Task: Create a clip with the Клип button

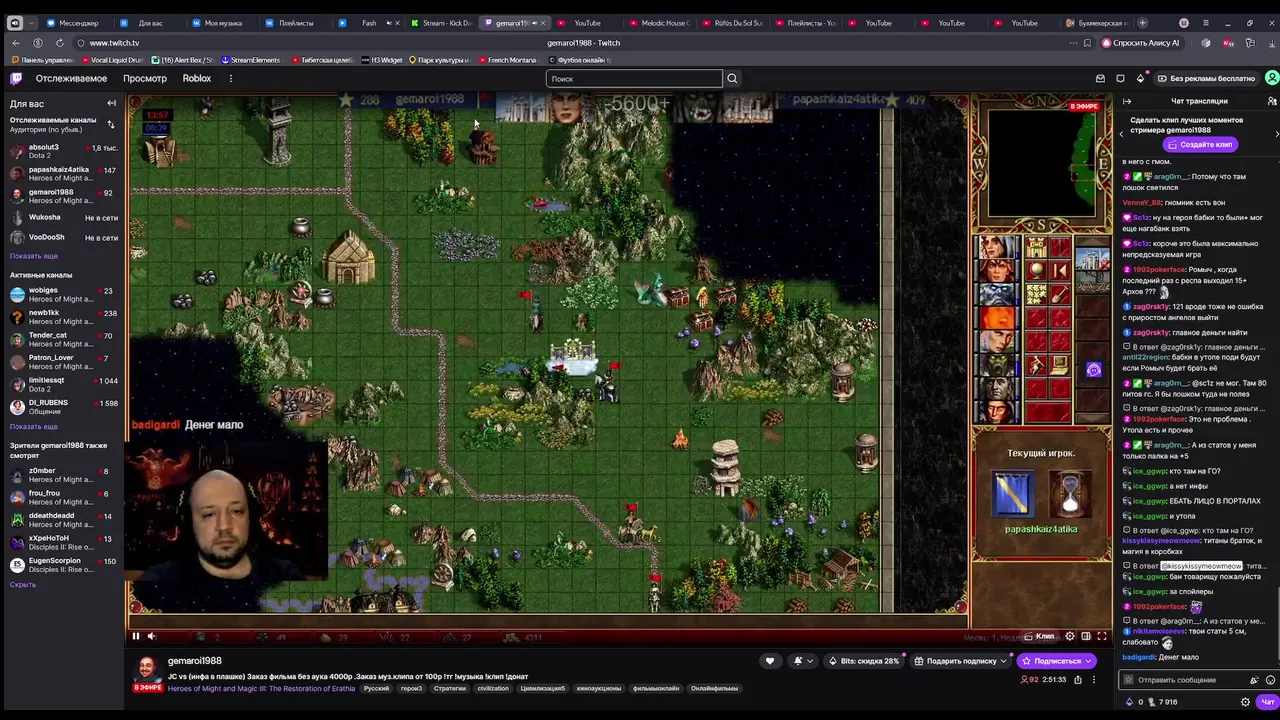Action: (x=1040, y=636)
